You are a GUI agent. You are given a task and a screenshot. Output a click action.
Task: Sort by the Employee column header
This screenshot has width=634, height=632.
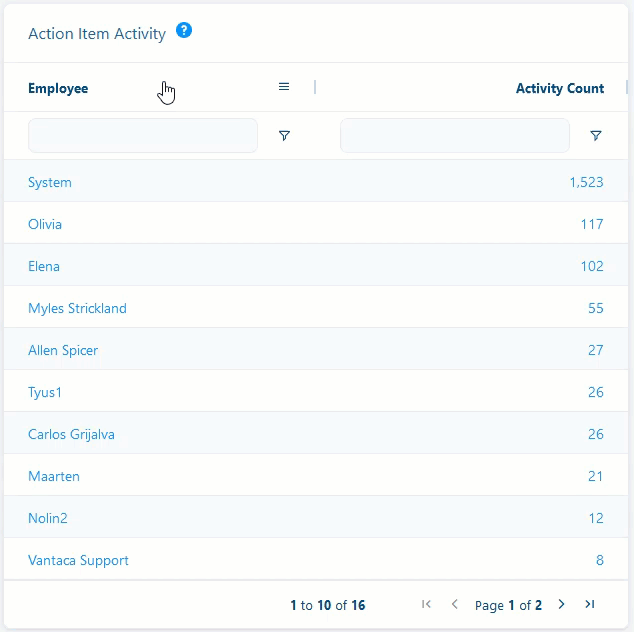pyautogui.click(x=58, y=88)
